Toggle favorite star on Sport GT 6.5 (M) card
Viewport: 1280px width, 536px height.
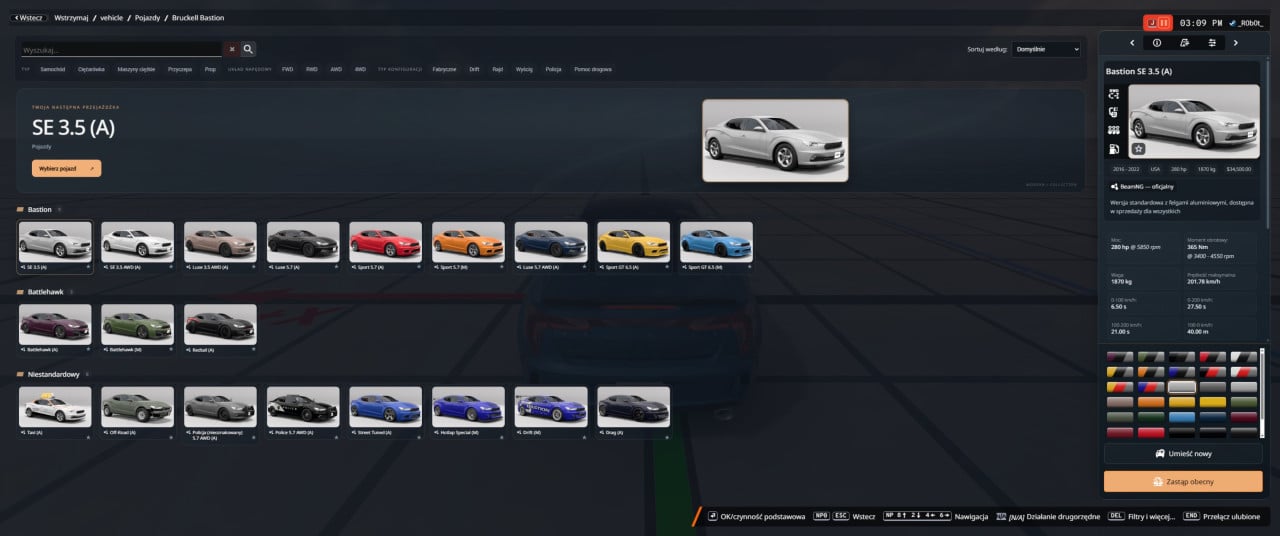pyautogui.click(x=749, y=268)
